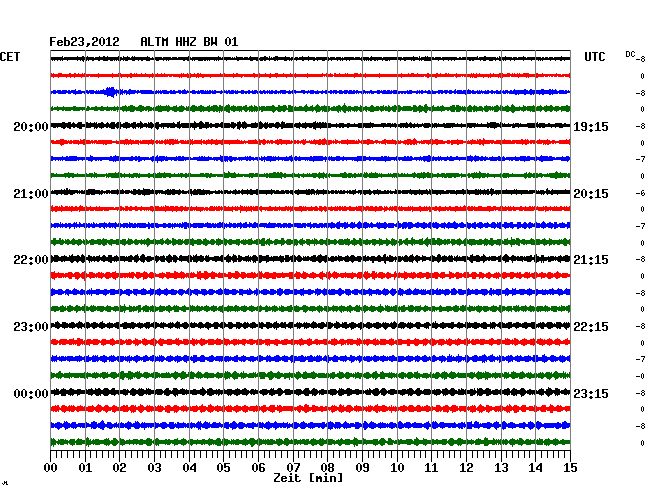Viewport: 650px width, 494px height.
Task: Click minute 12 on the time axis
Action: pos(466,467)
